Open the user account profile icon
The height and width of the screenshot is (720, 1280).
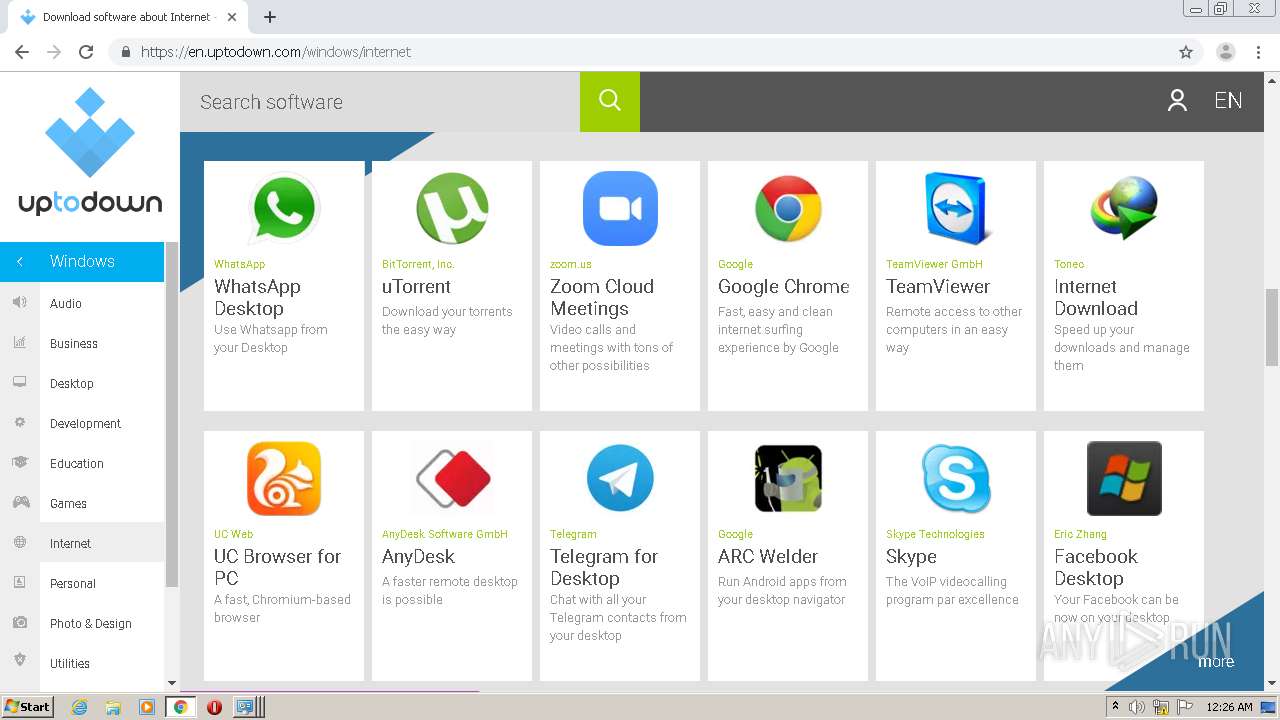pos(1177,100)
